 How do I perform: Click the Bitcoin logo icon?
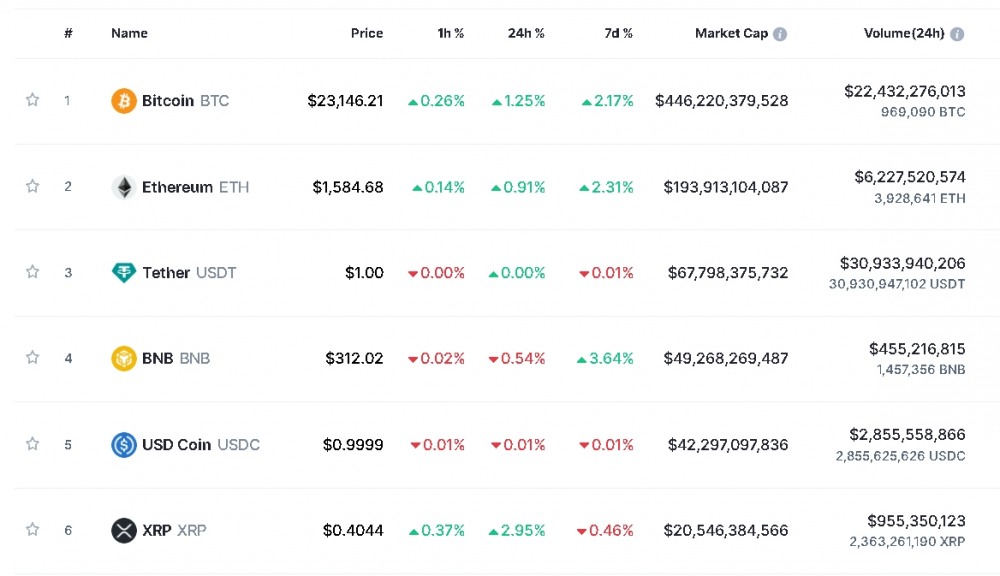coord(124,101)
